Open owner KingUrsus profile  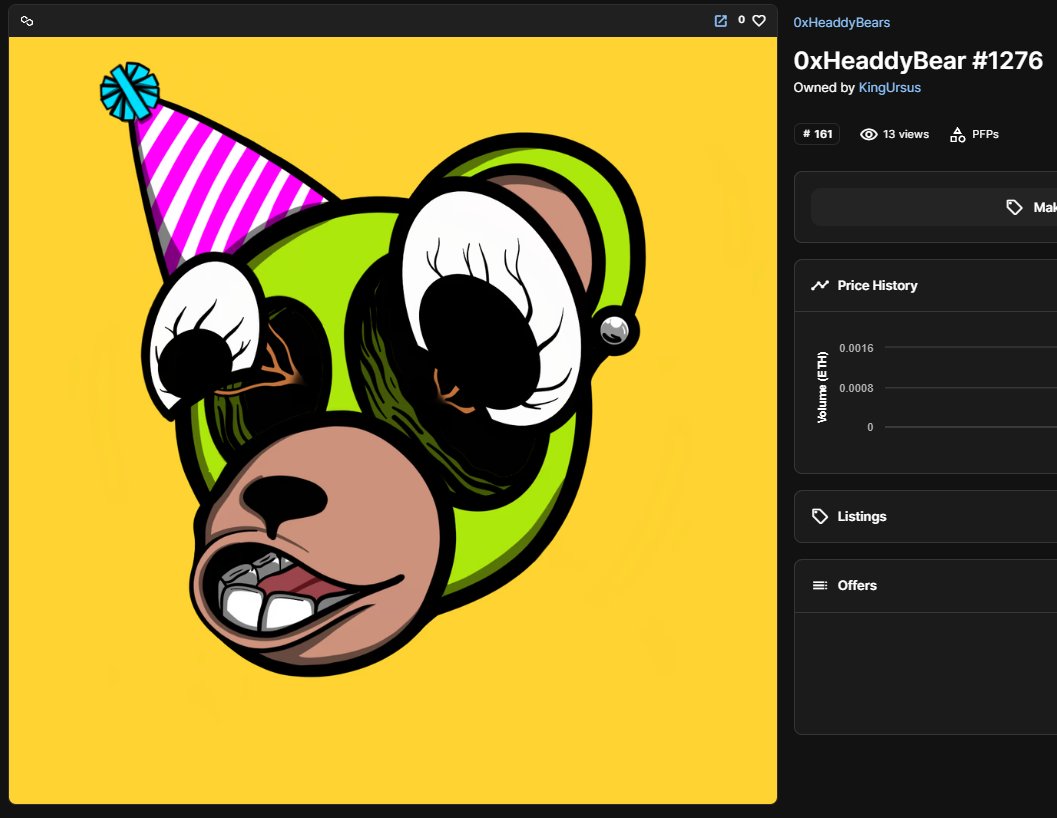tap(889, 87)
